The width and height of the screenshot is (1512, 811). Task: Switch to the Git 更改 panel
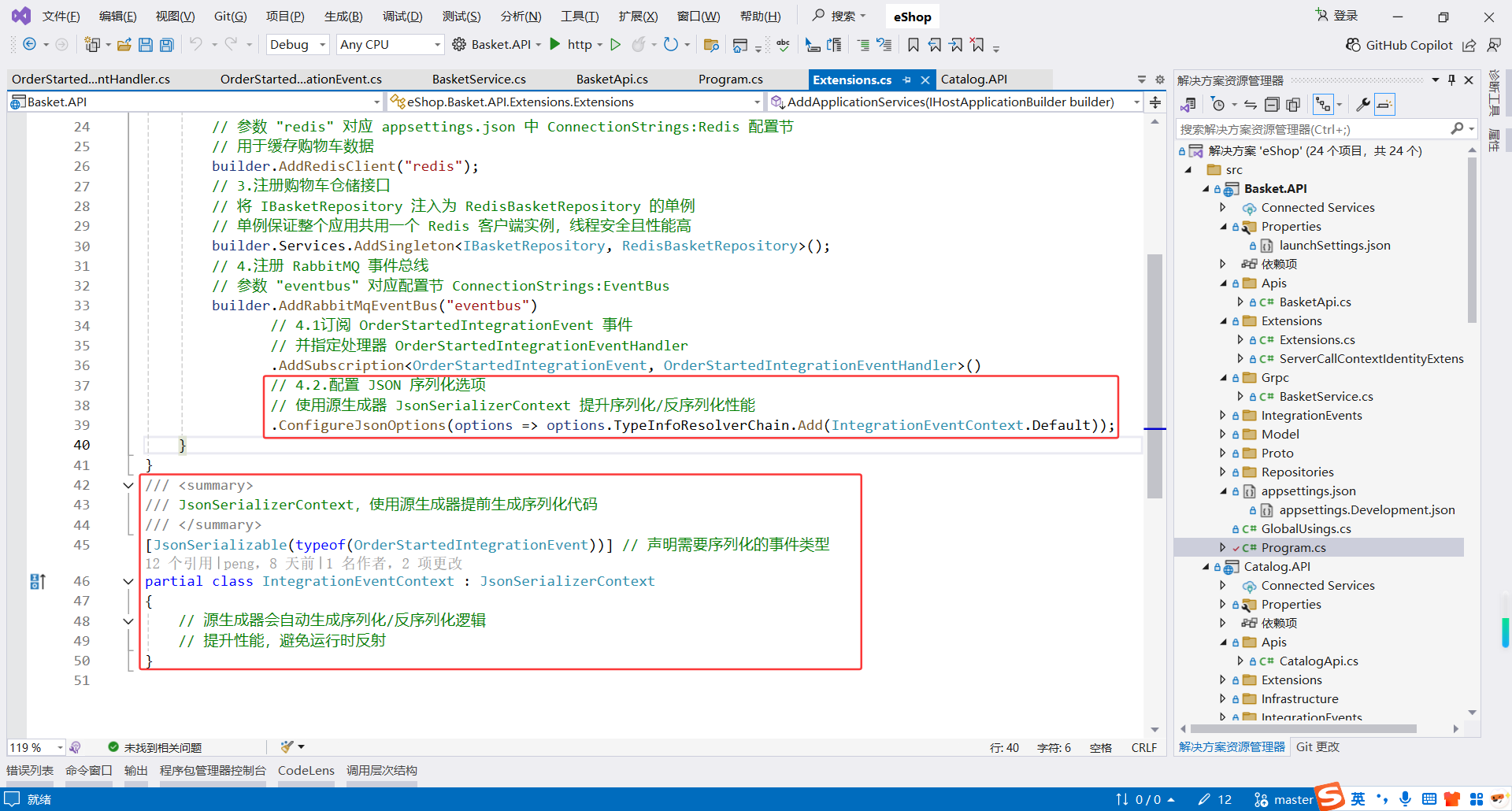click(1317, 747)
